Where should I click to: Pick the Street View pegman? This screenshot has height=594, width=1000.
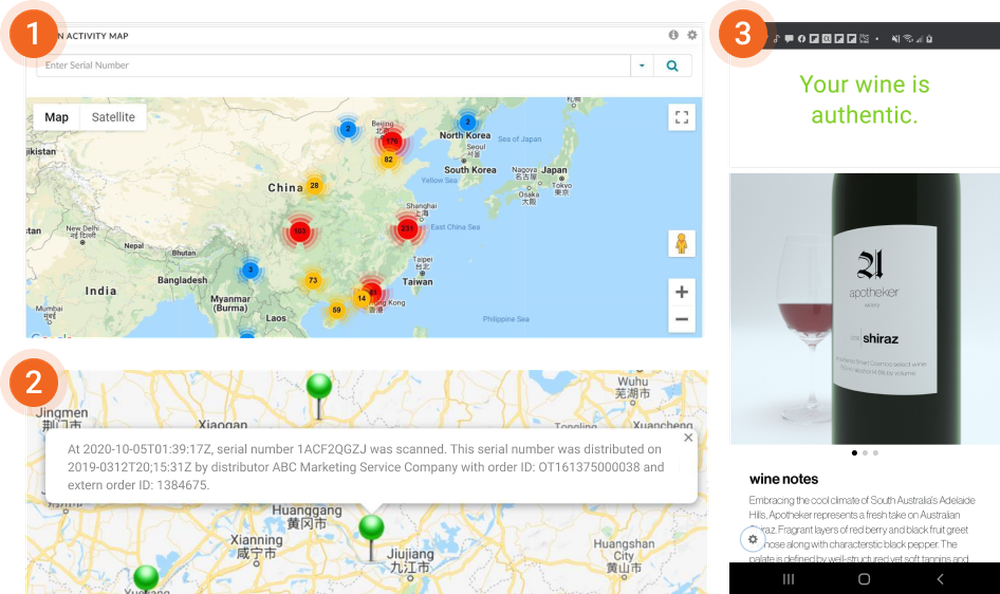[682, 244]
